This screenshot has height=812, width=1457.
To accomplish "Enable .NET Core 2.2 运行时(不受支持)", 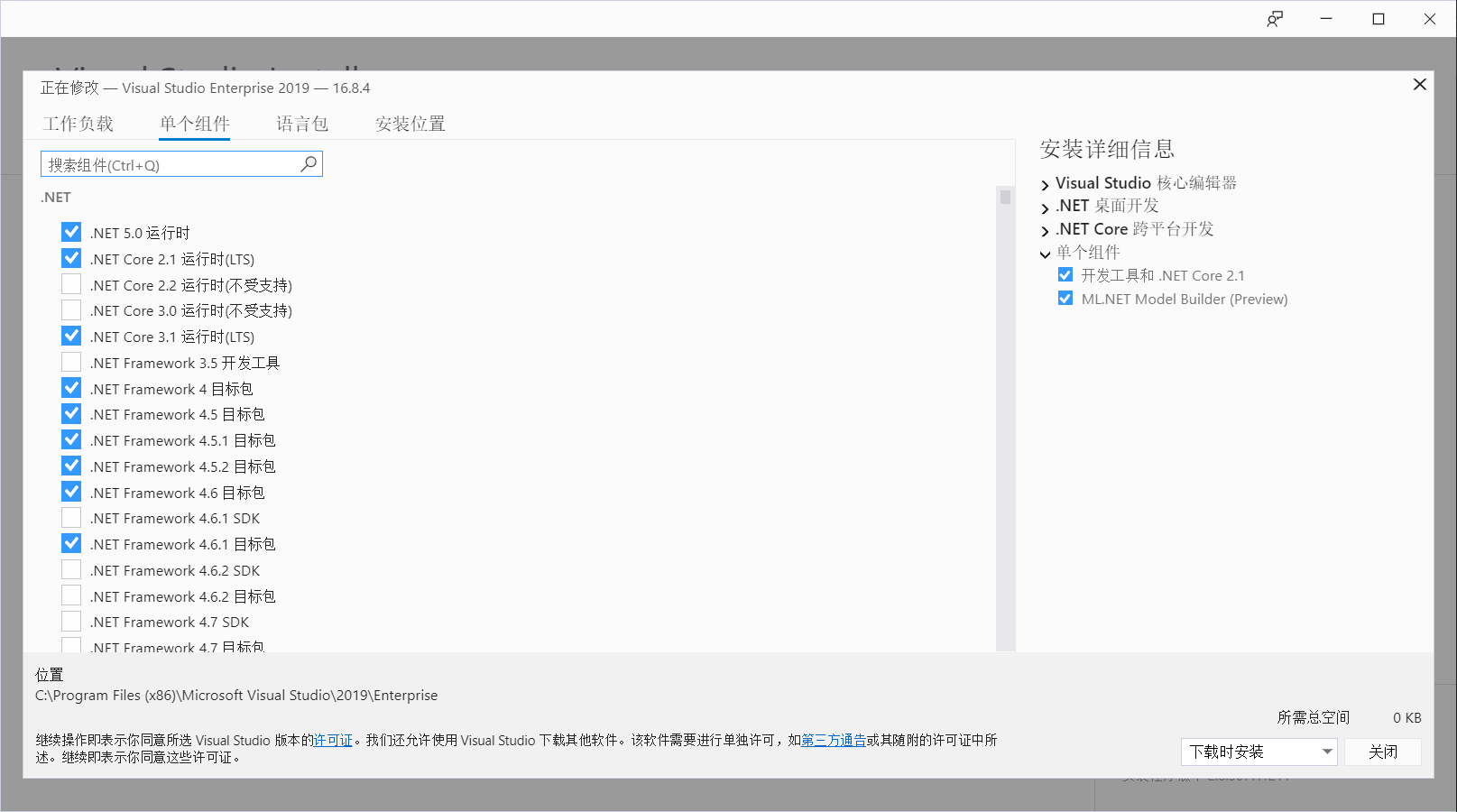I will pos(71,283).
